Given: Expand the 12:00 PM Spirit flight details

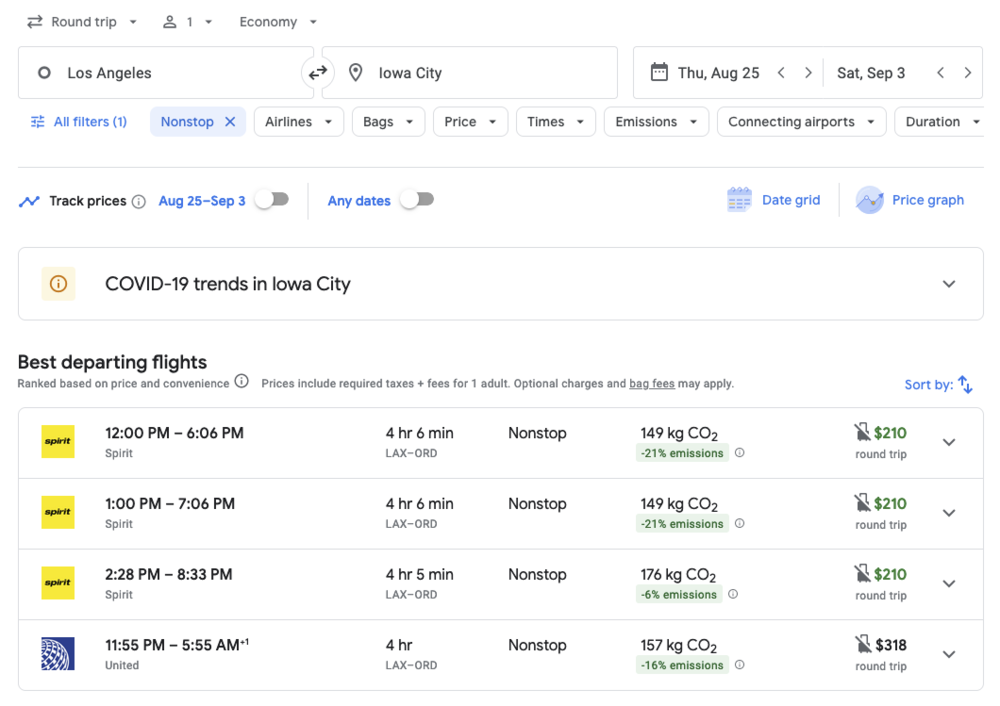Looking at the screenshot, I should pos(949,442).
